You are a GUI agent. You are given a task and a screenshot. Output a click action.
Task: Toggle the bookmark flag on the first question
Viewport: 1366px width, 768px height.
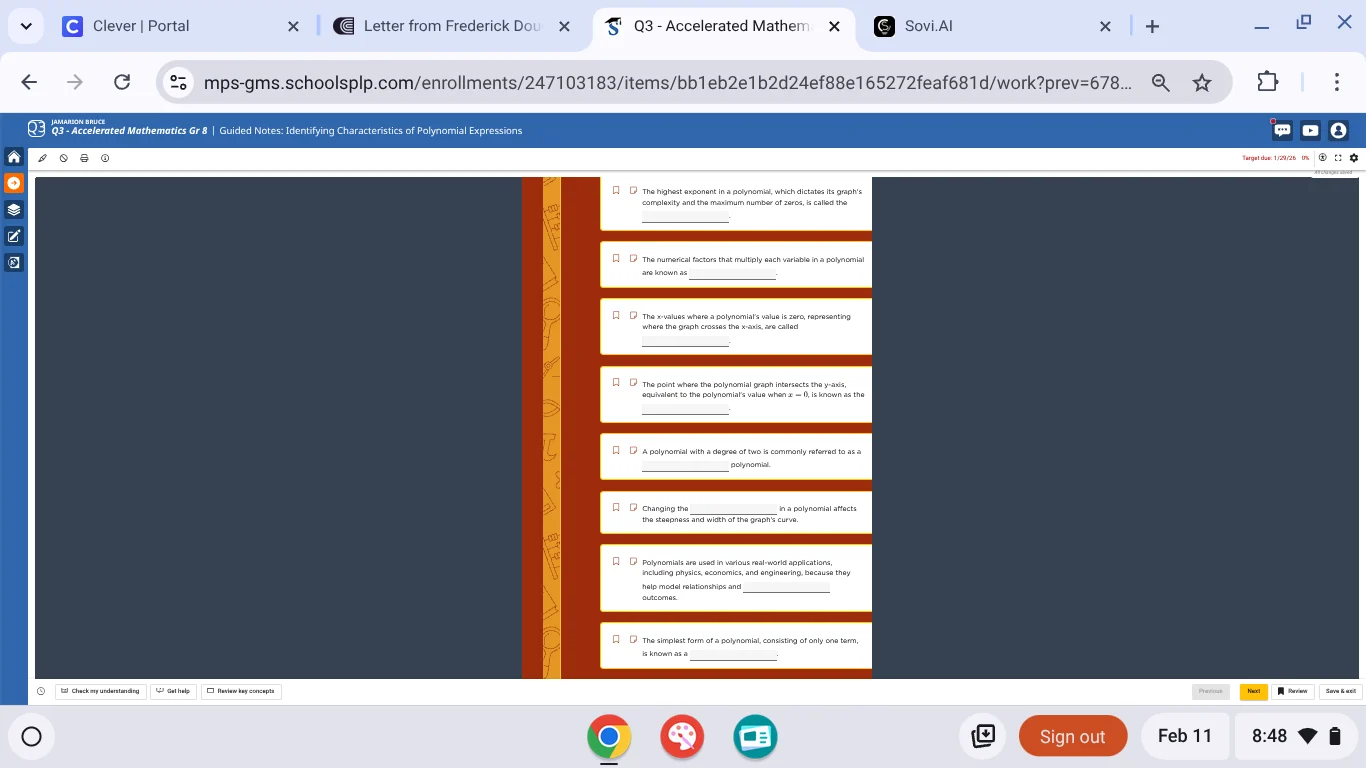[616, 189]
